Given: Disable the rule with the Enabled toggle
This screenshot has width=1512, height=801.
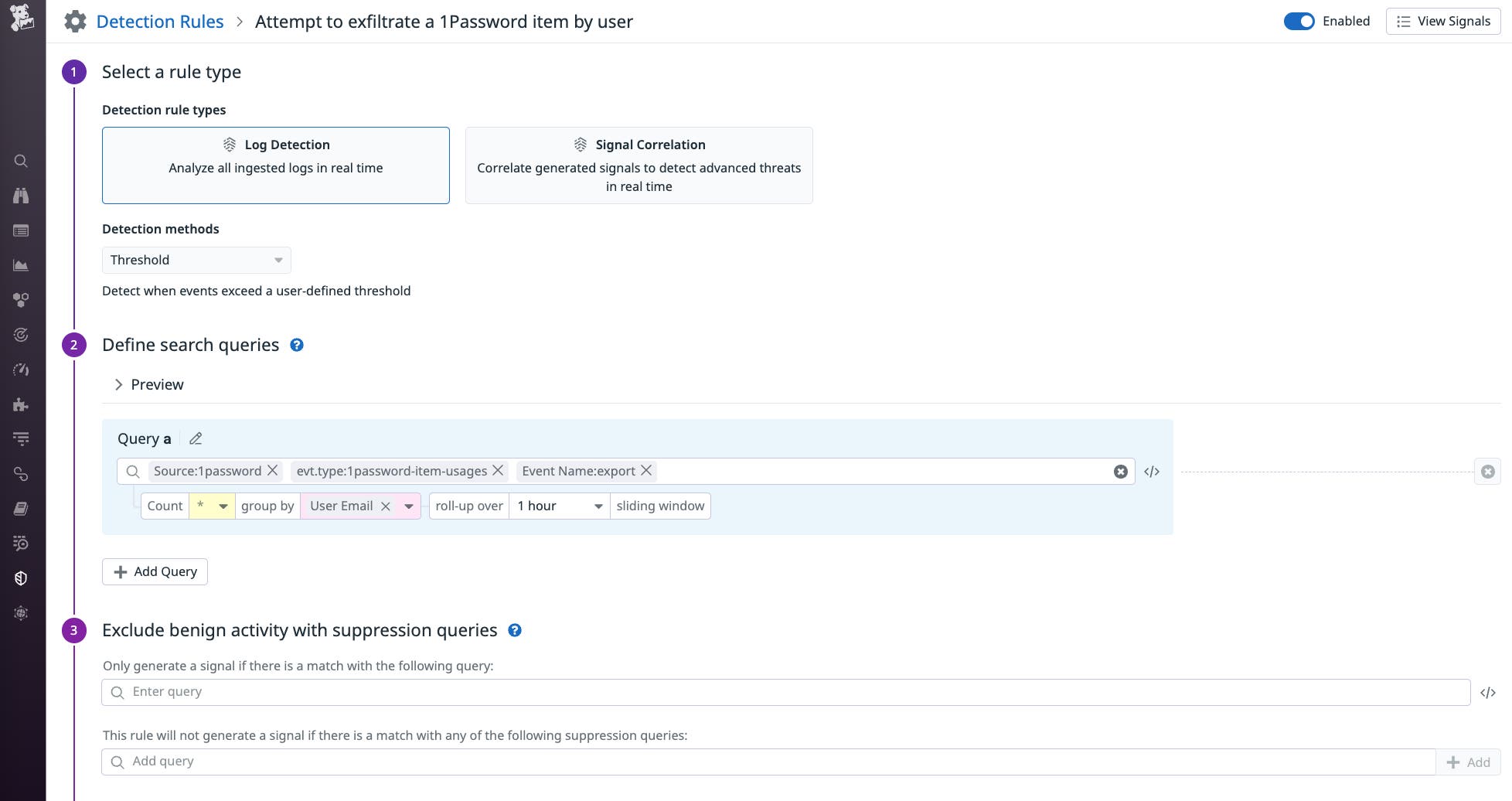Looking at the screenshot, I should click(x=1299, y=21).
